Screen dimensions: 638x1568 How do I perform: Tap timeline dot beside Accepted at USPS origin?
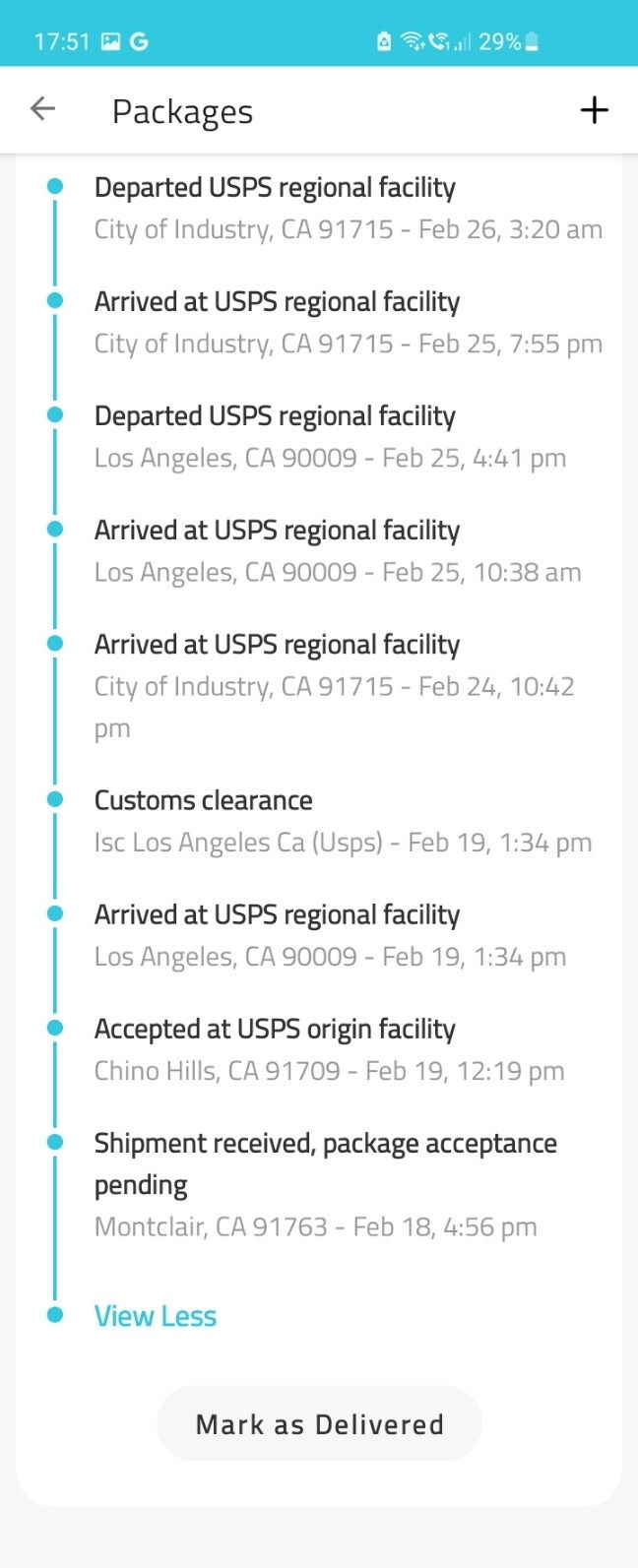(55, 1028)
